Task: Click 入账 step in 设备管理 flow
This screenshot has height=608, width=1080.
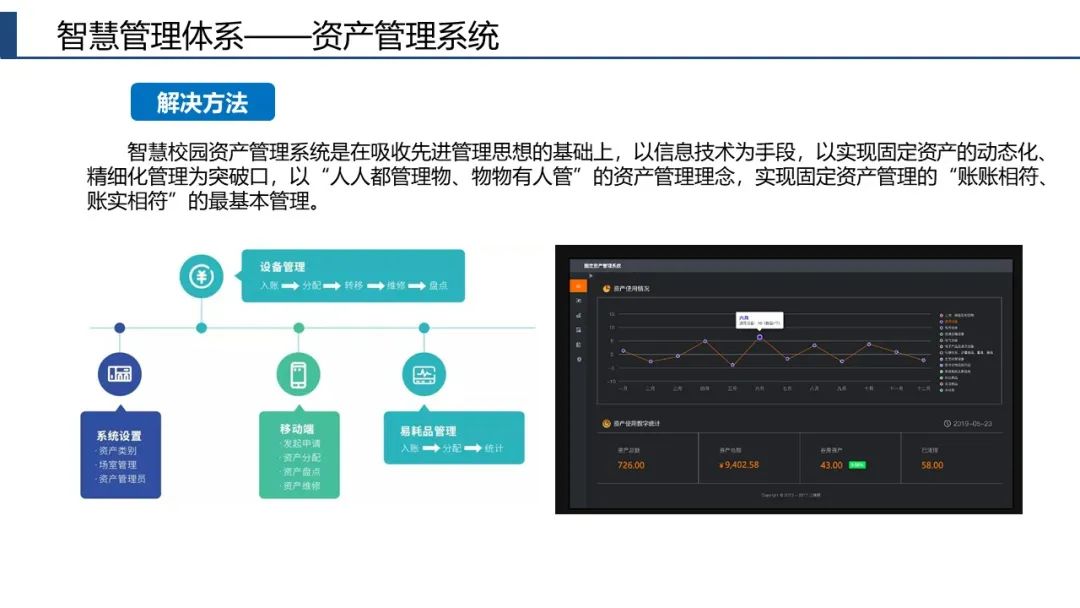Action: (269, 285)
